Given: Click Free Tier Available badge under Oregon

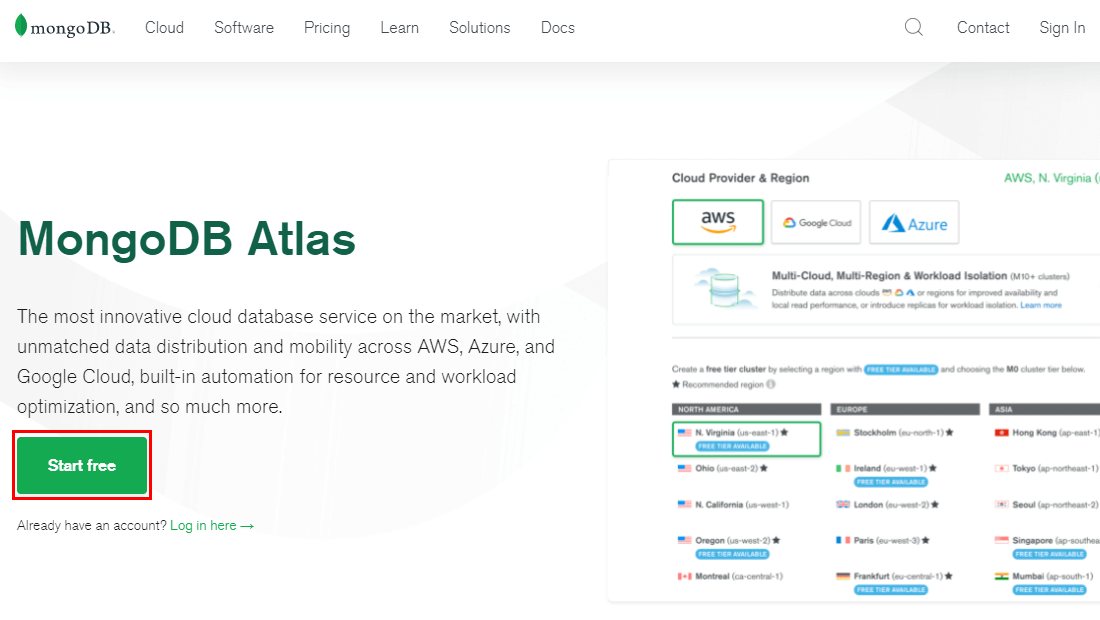Looking at the screenshot, I should (x=732, y=554).
